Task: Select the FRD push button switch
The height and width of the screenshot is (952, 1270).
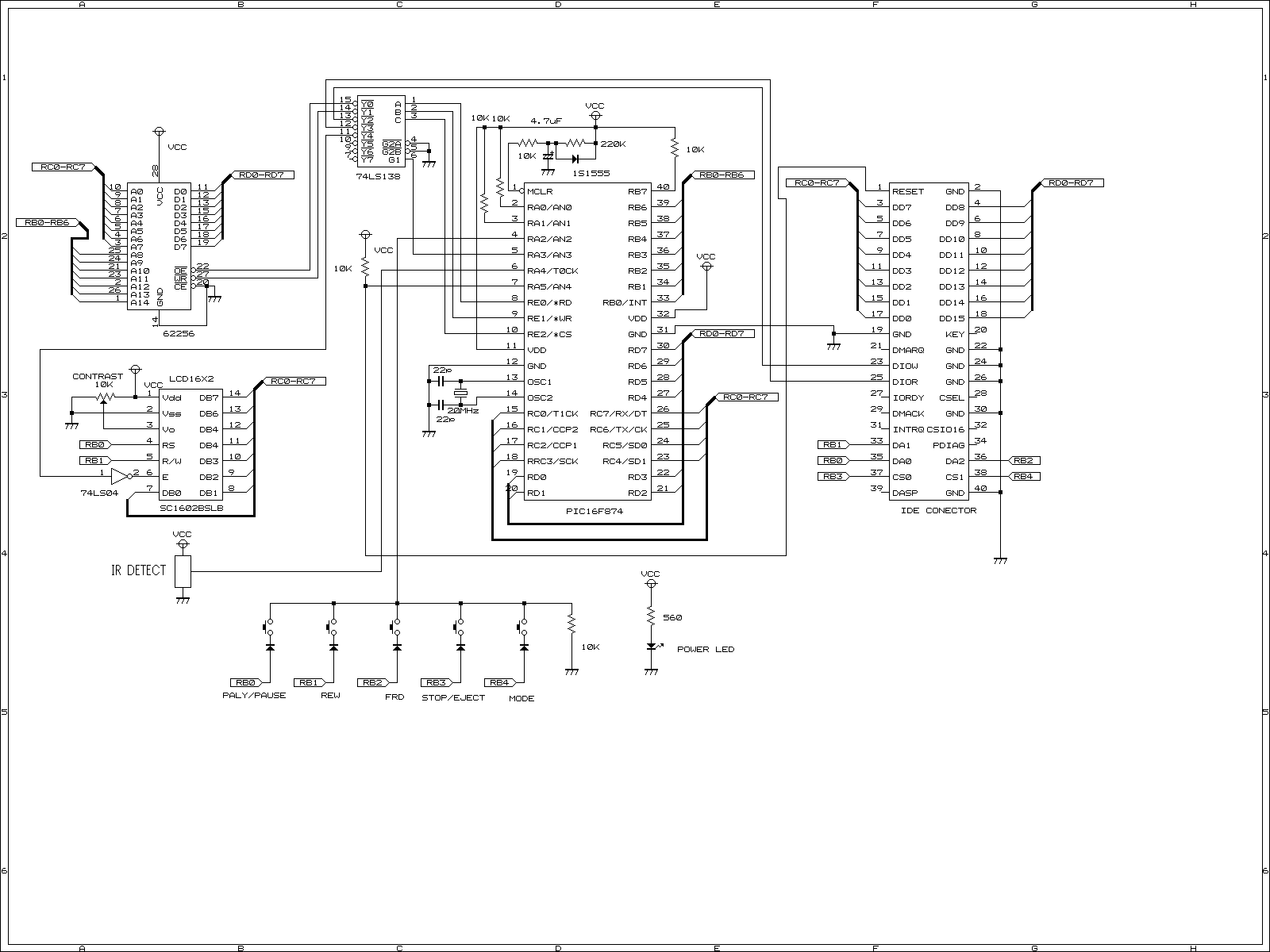Action: pyautogui.click(x=396, y=627)
